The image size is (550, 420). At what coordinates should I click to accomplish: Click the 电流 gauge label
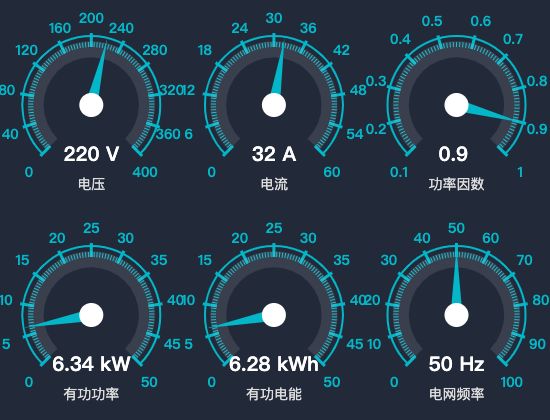tap(274, 184)
